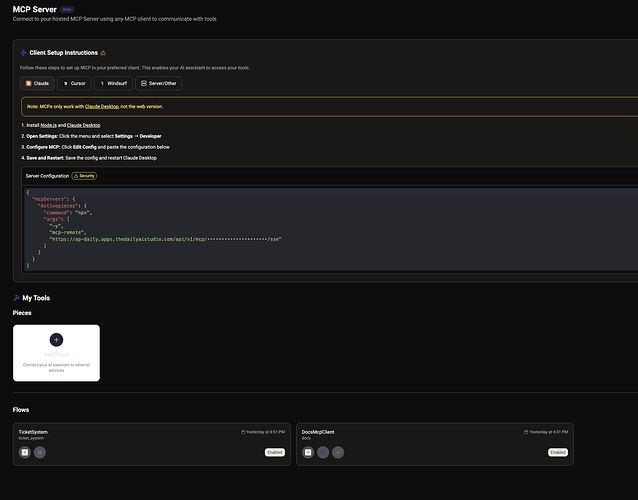Click the "command": "npx" config line
The width and height of the screenshot is (638, 500).
[68, 213]
